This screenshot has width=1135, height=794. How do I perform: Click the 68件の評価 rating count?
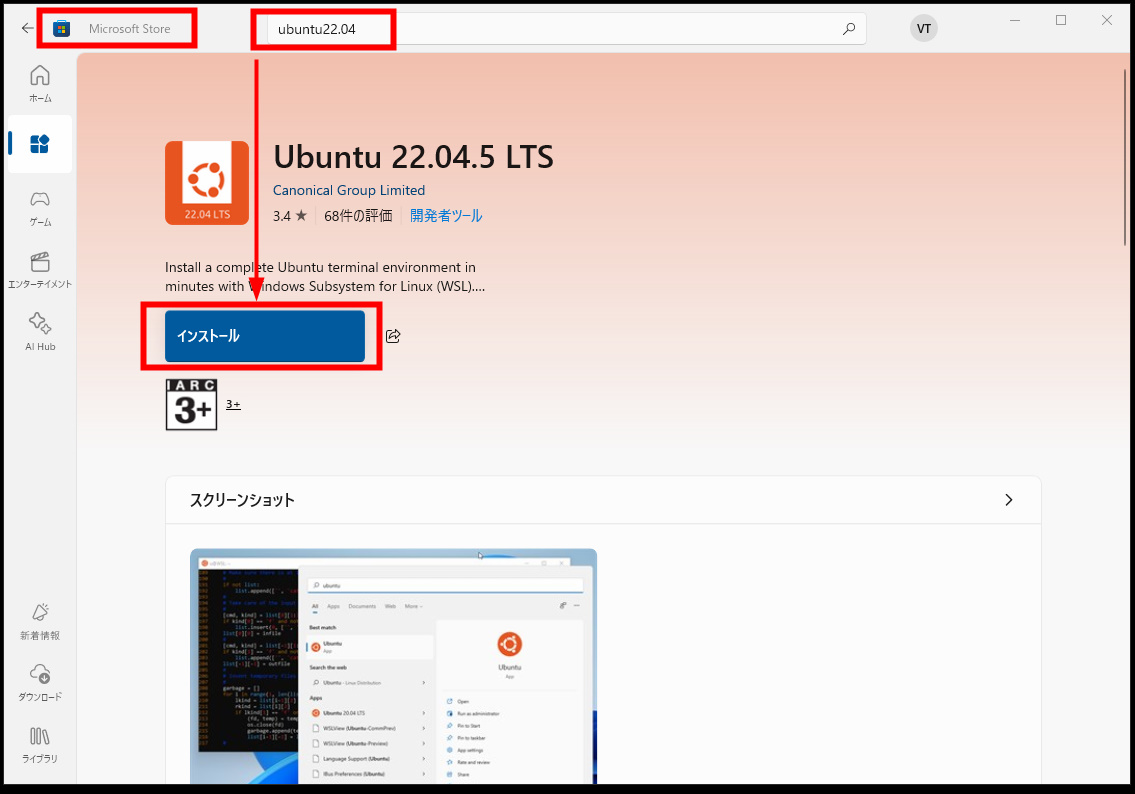click(358, 216)
